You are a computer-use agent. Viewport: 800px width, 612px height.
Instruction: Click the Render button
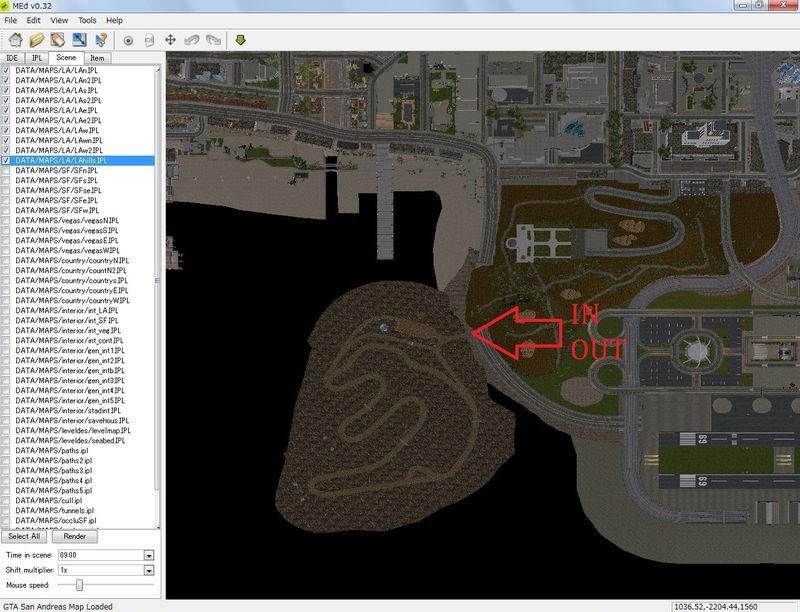pyautogui.click(x=74, y=537)
